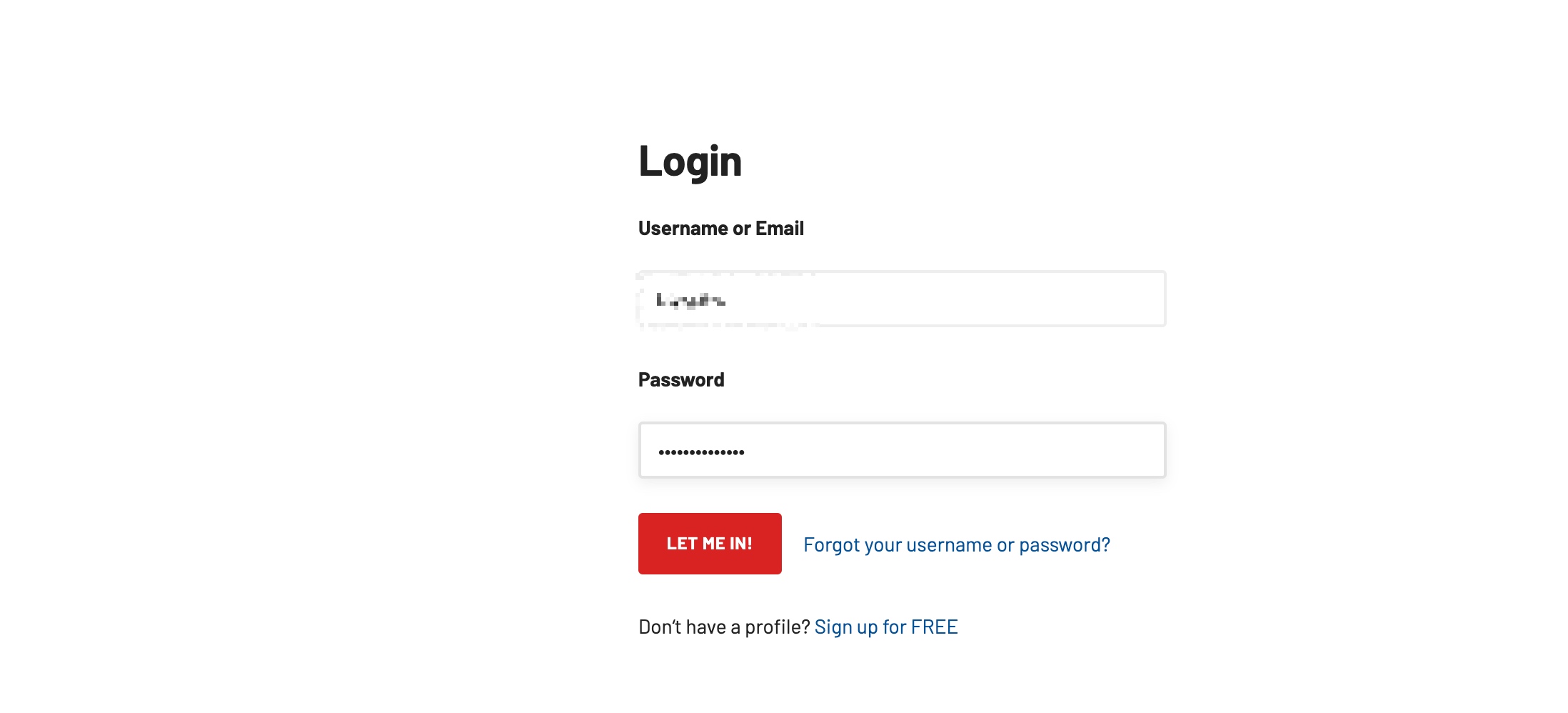Click the Login heading text
This screenshot has width=1568, height=713.
(690, 161)
